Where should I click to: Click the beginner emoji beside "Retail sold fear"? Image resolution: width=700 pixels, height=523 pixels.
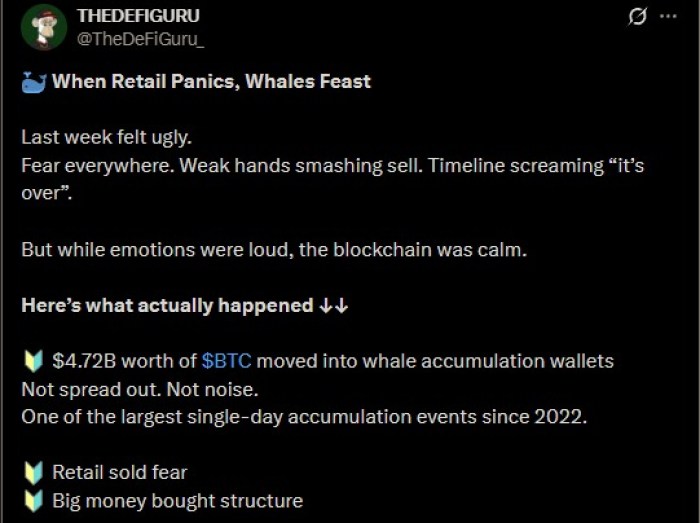tap(32, 472)
